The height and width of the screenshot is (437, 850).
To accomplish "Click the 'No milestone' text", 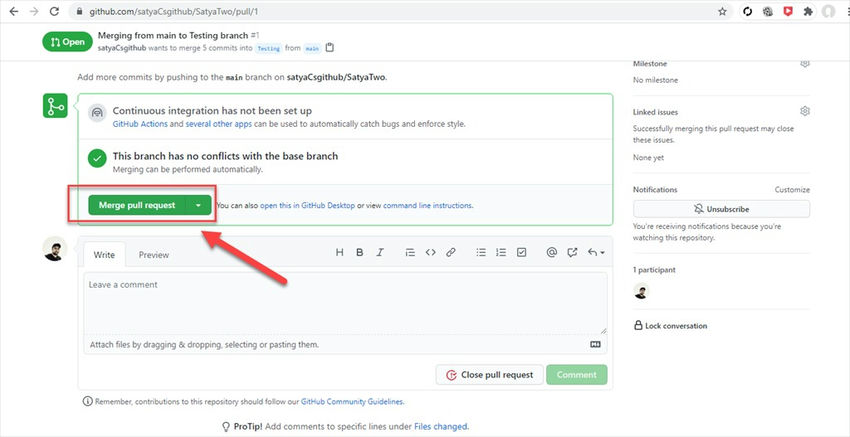I will pyautogui.click(x=655, y=80).
